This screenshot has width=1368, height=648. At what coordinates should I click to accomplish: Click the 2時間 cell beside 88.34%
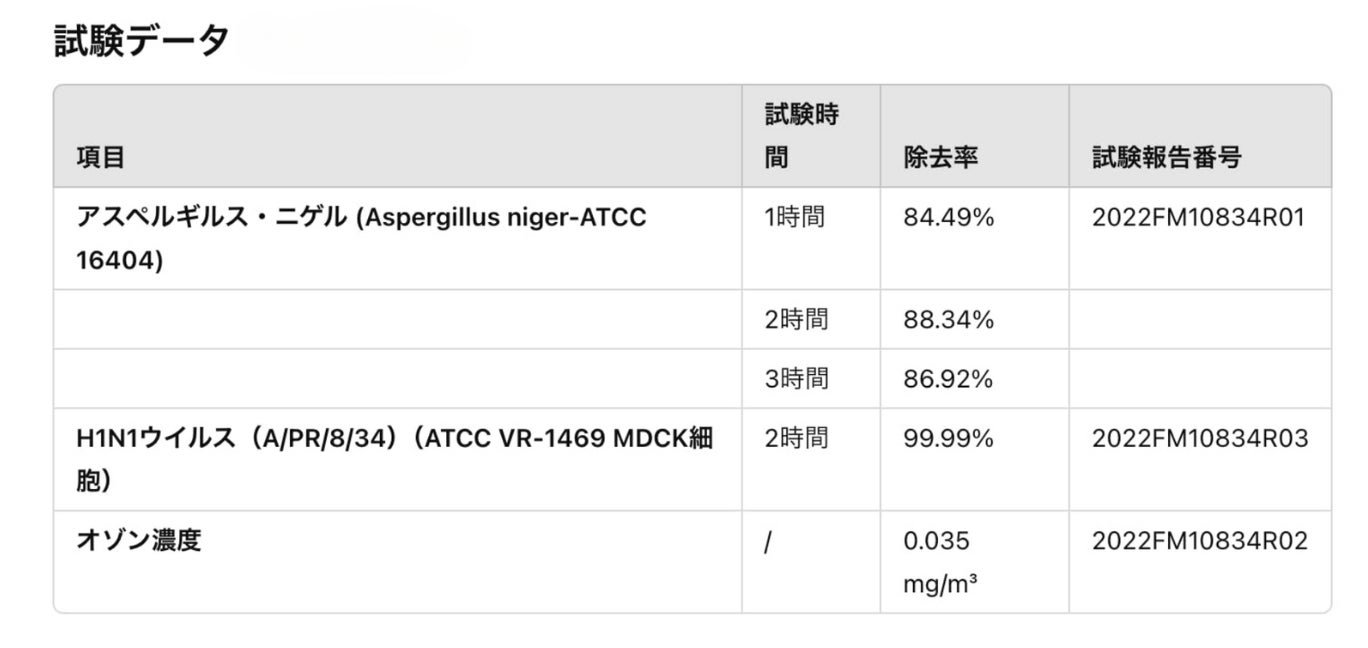(796, 320)
